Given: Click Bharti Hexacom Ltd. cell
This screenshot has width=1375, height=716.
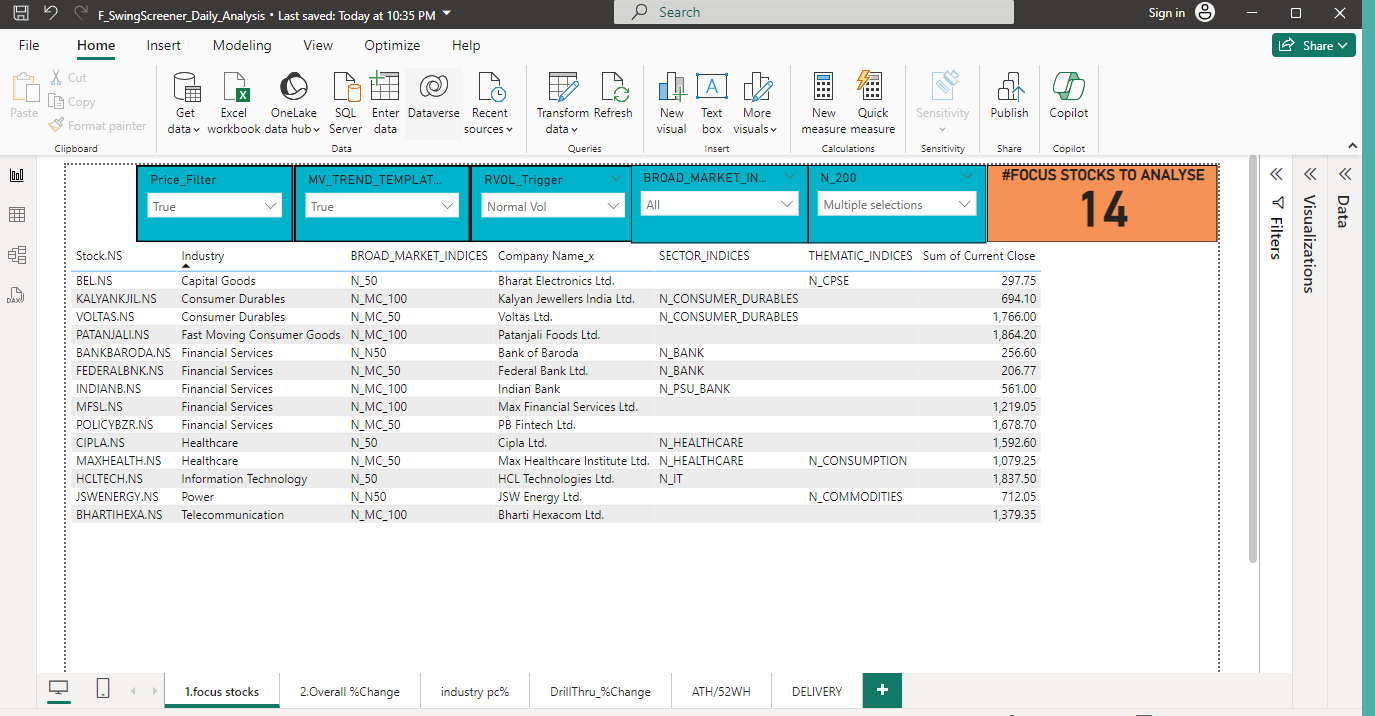Looking at the screenshot, I should point(551,515).
